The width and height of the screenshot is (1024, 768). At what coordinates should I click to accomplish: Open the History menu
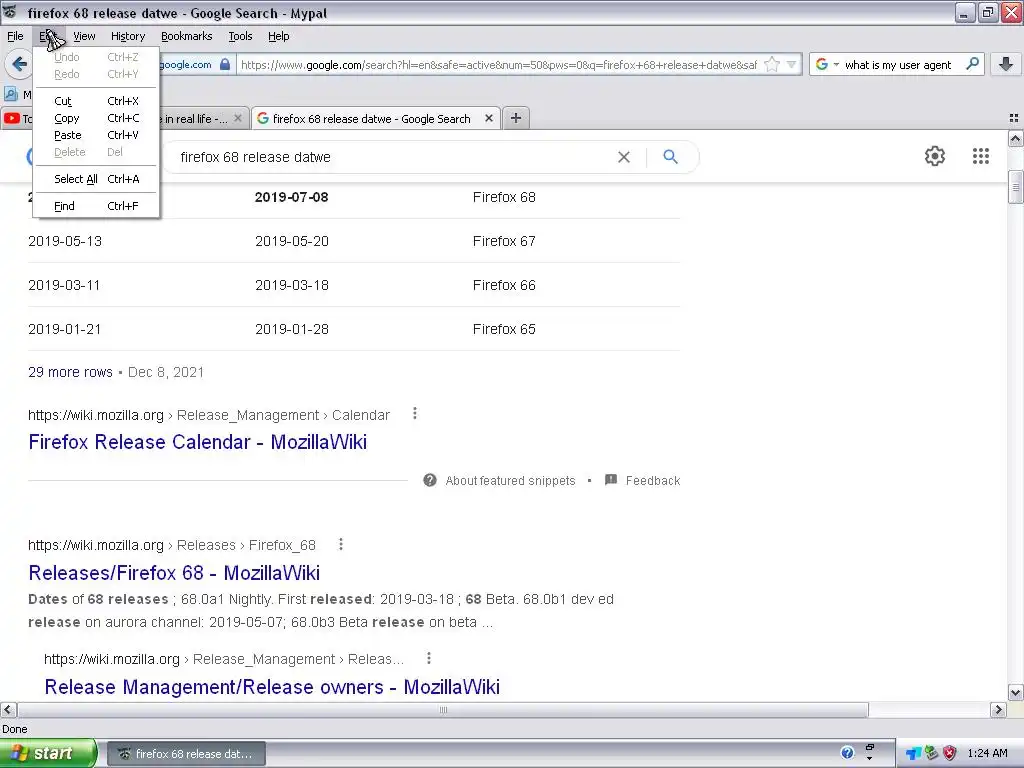click(128, 36)
